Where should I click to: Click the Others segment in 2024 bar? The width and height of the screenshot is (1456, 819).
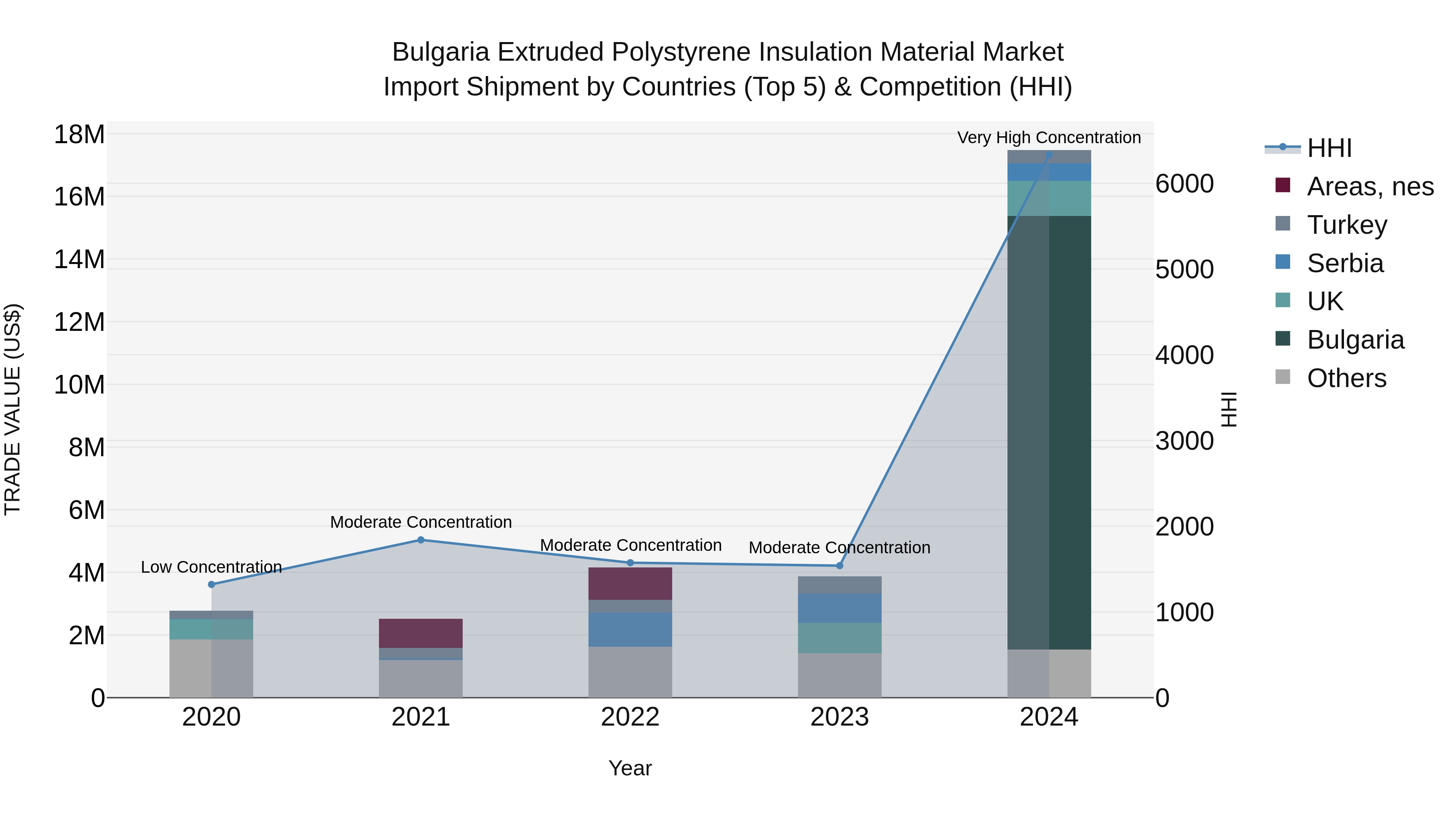[1049, 673]
